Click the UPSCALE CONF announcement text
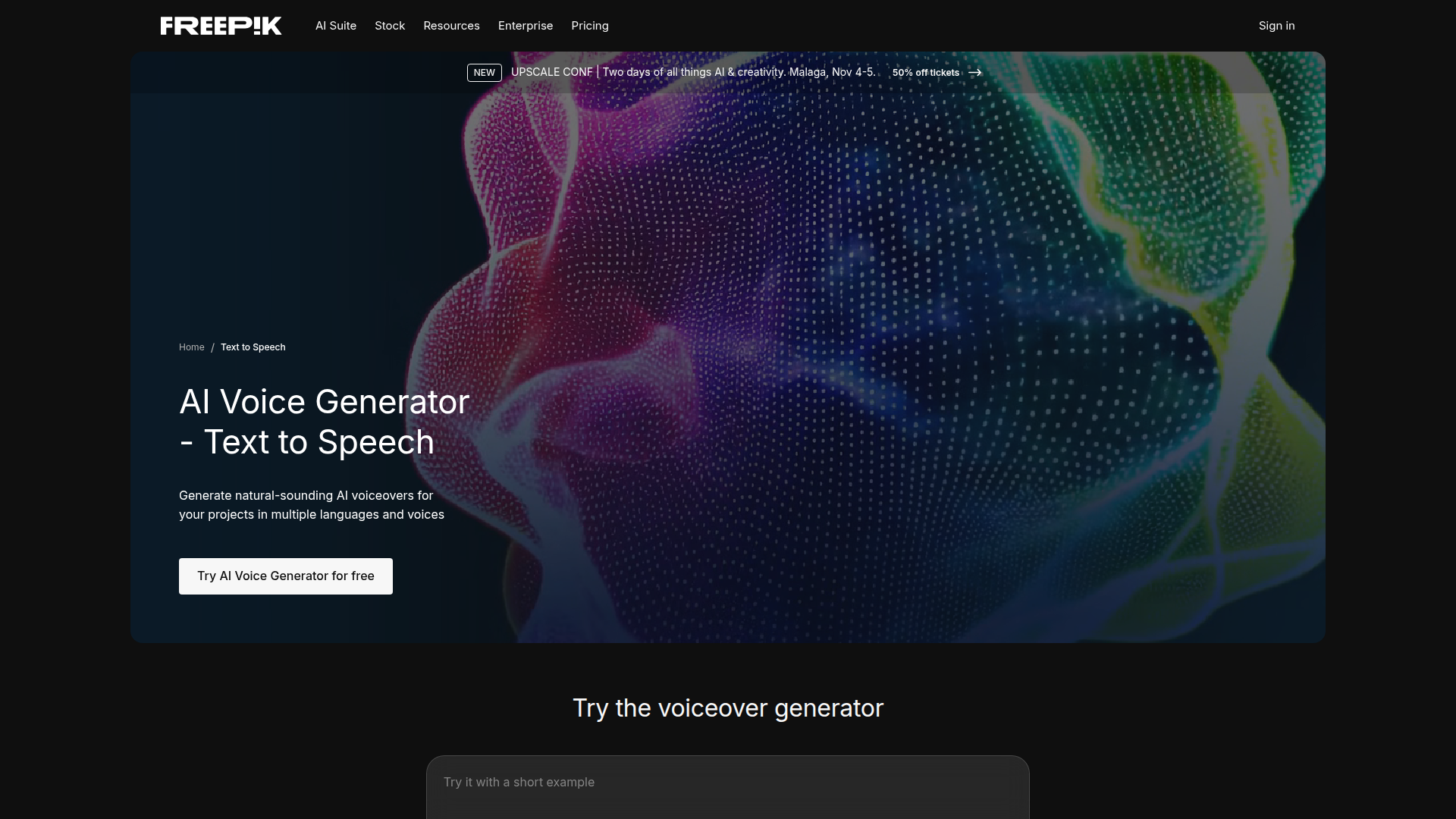The image size is (1456, 819). 692,72
